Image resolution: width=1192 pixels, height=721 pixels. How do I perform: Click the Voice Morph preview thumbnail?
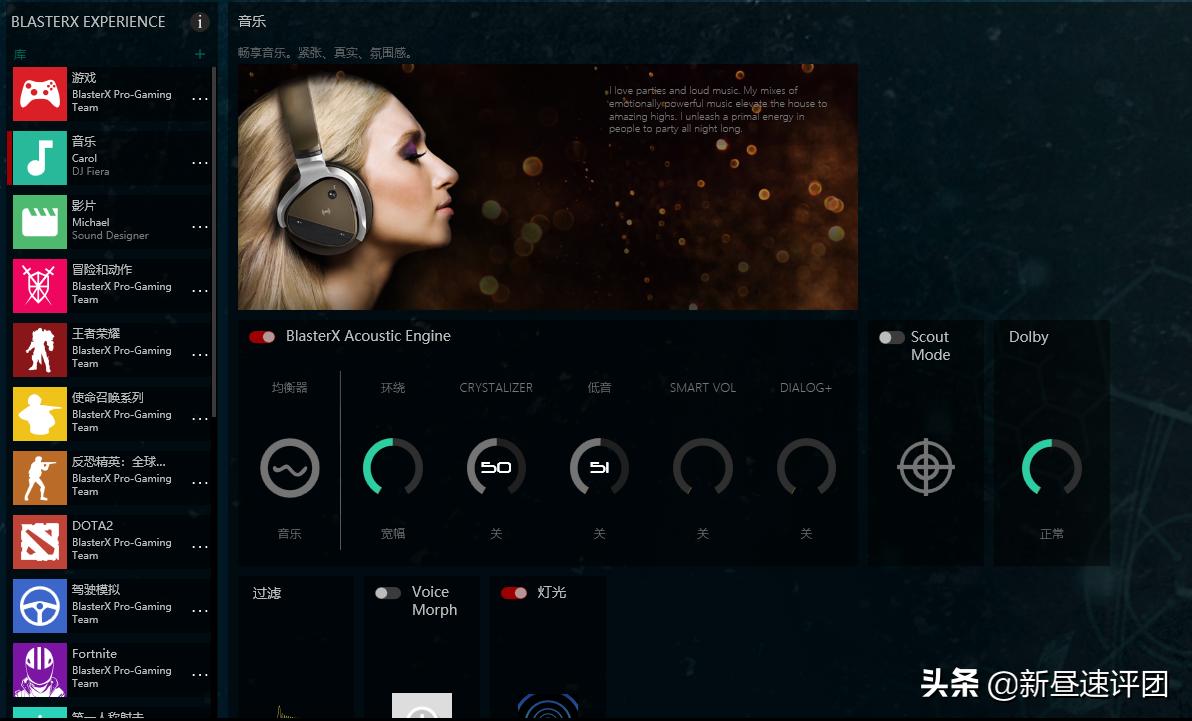coord(422,706)
